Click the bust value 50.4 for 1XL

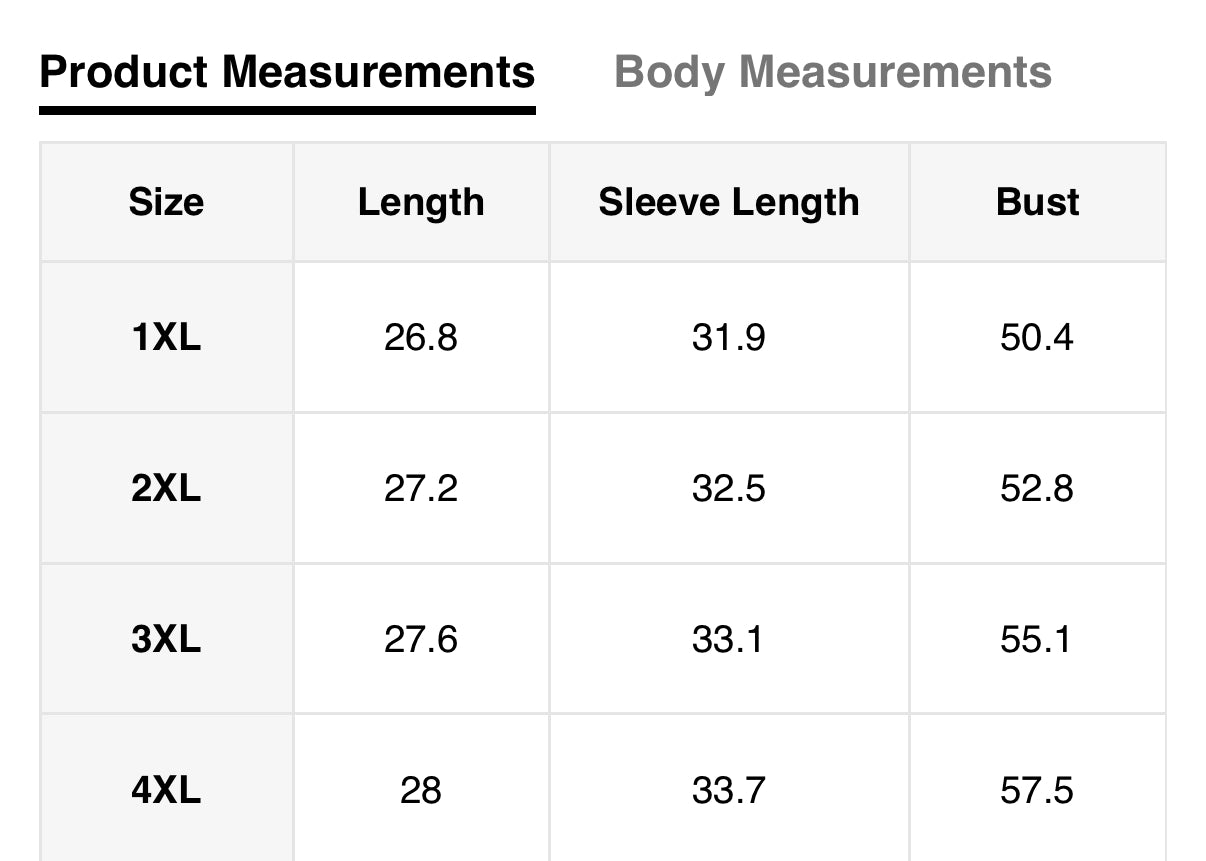1038,338
